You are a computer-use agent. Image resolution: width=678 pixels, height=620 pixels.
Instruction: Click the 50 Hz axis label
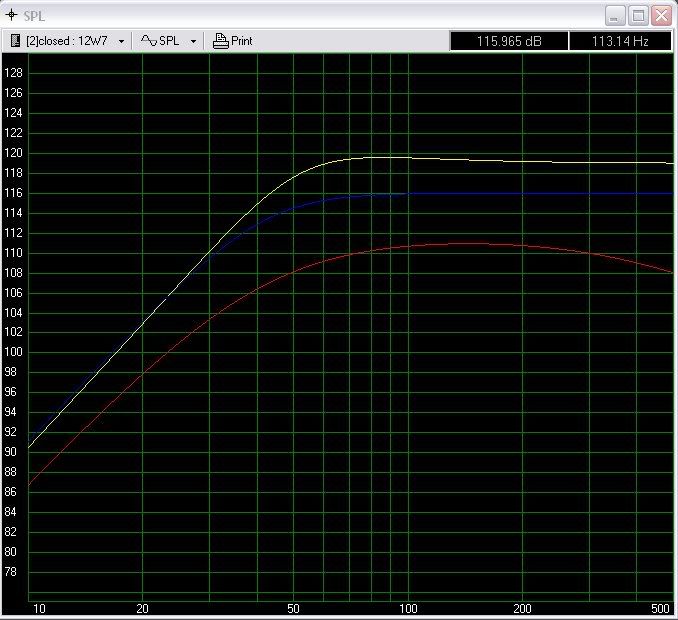(293, 609)
